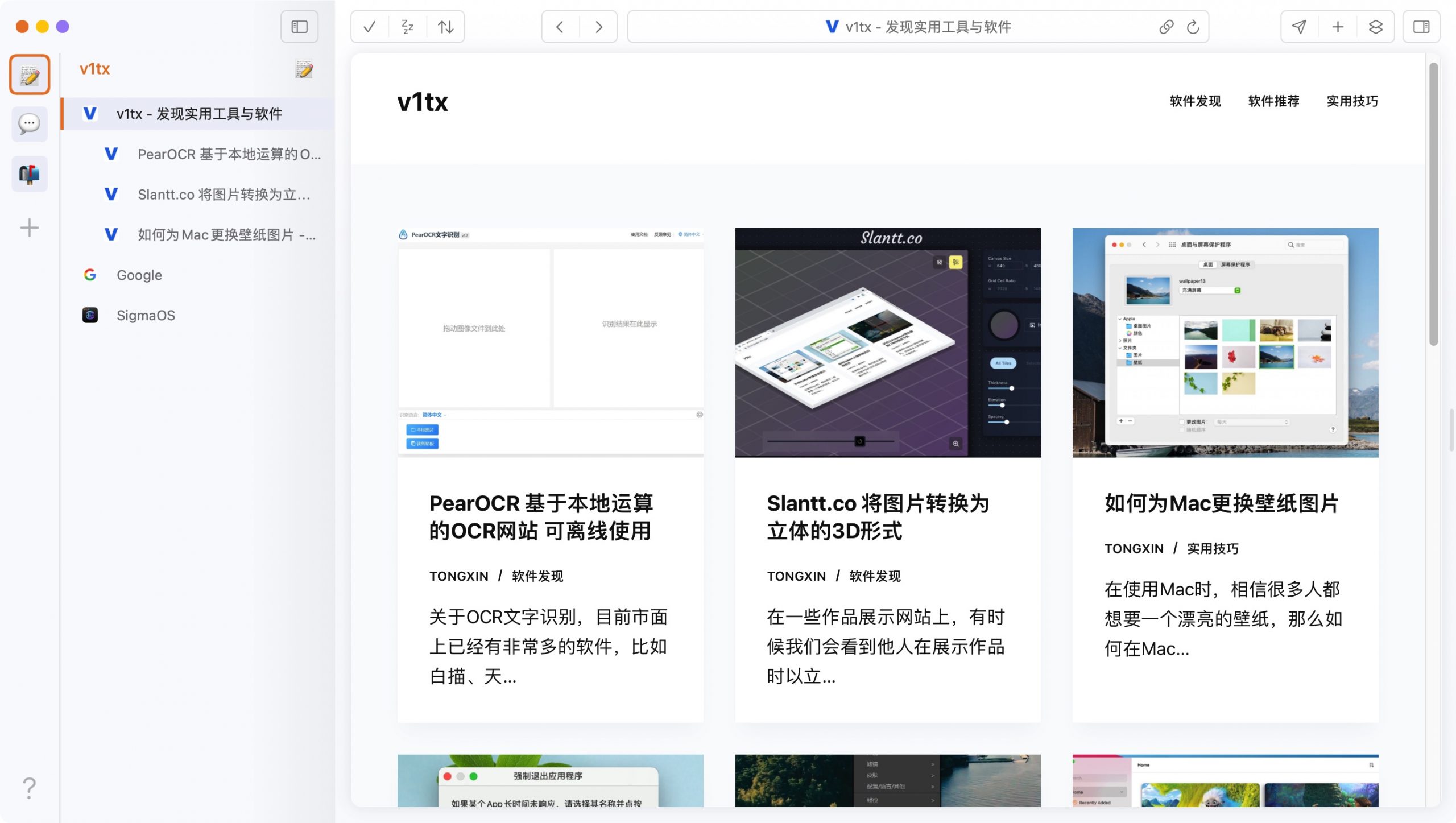This screenshot has width=1456, height=823.
Task: Snooze the current tab using Zz icon
Action: pyautogui.click(x=407, y=26)
